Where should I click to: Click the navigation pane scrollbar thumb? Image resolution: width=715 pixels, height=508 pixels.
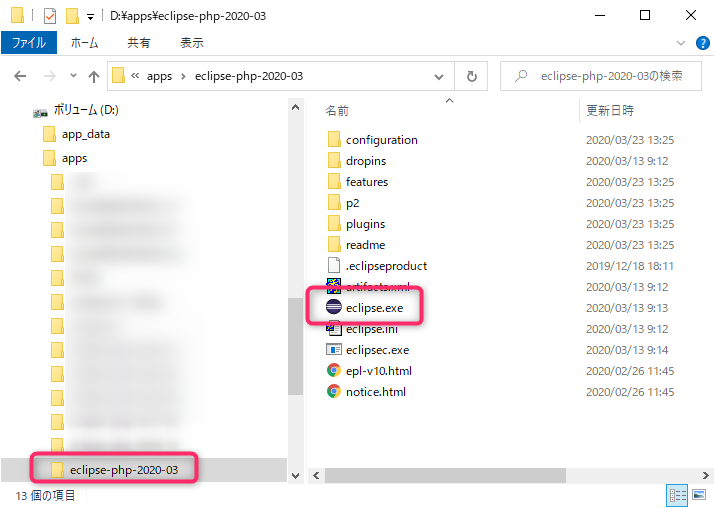coord(295,346)
